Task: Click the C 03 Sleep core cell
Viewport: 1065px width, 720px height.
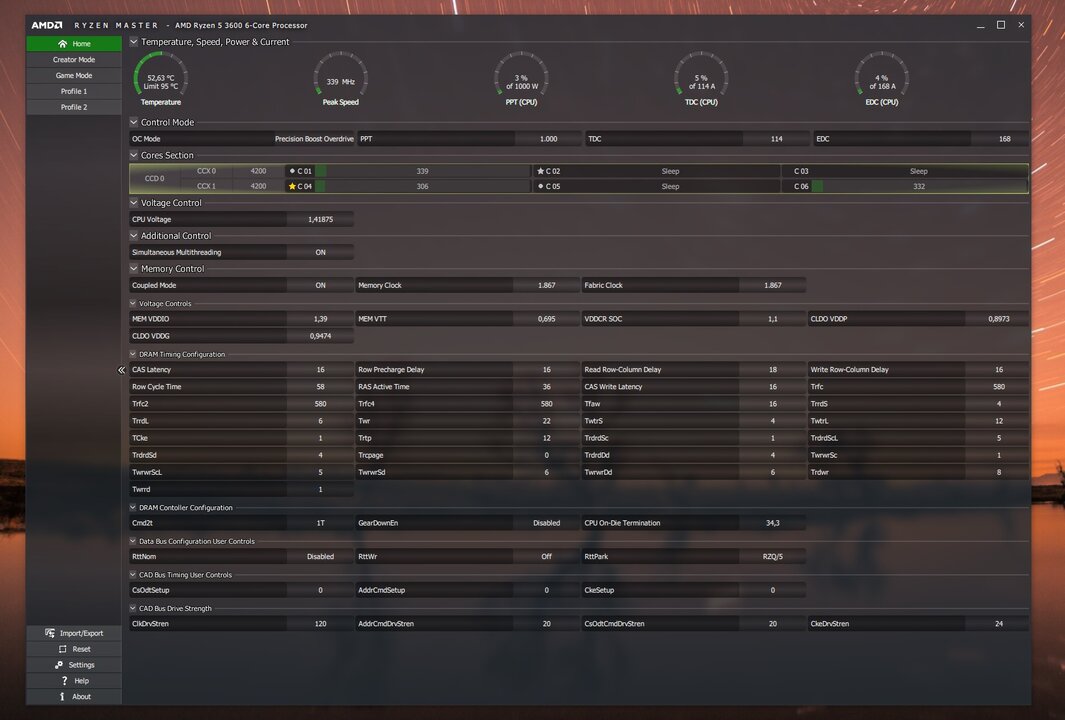Action: tap(905, 171)
